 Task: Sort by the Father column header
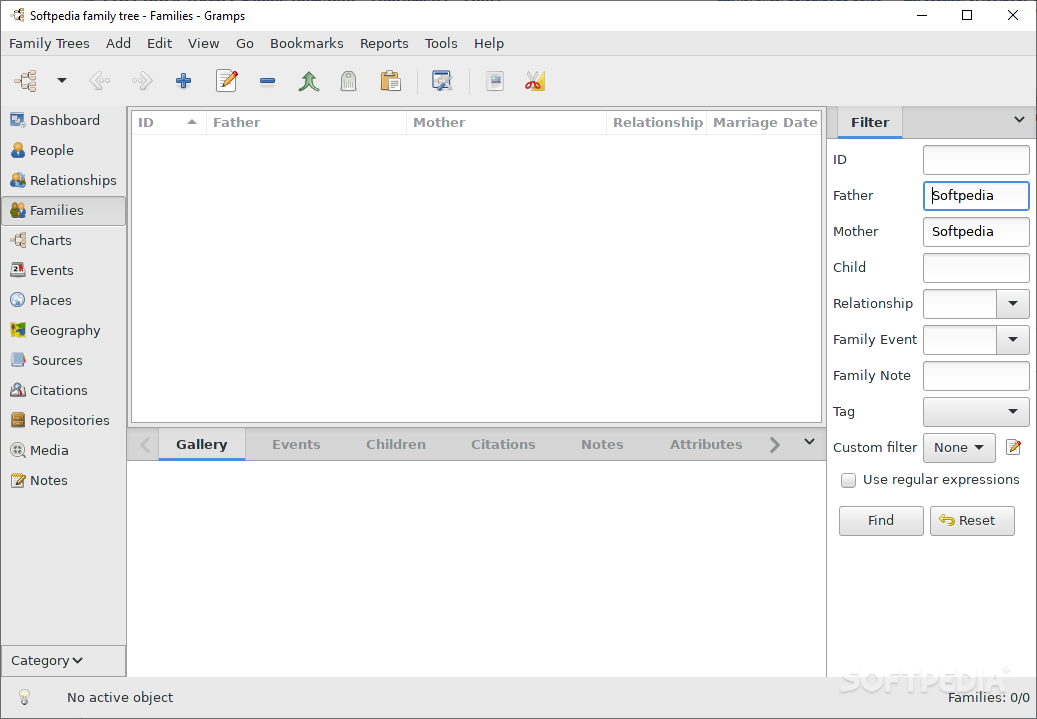(x=306, y=122)
